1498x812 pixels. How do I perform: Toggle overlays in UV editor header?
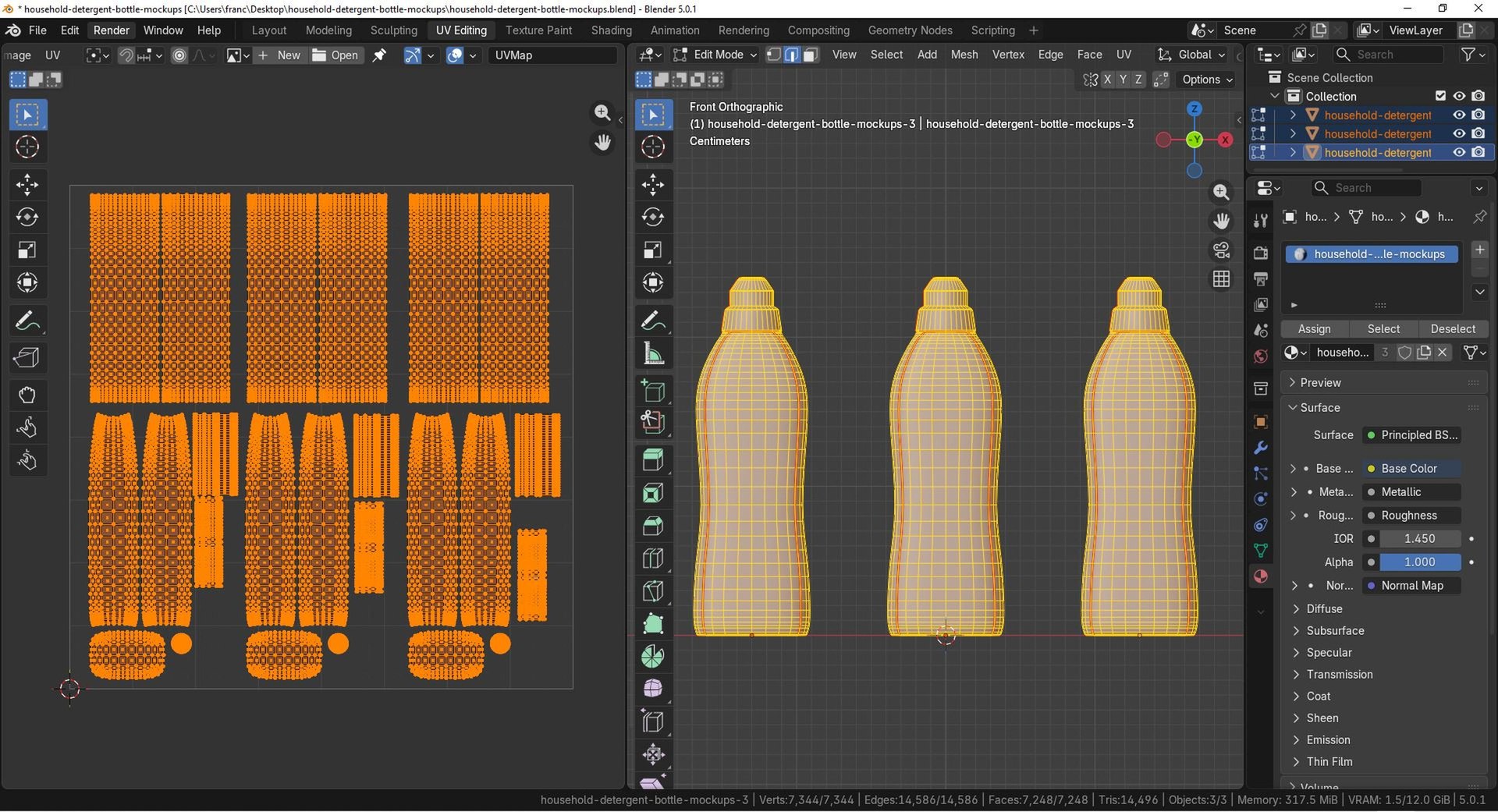coord(455,55)
